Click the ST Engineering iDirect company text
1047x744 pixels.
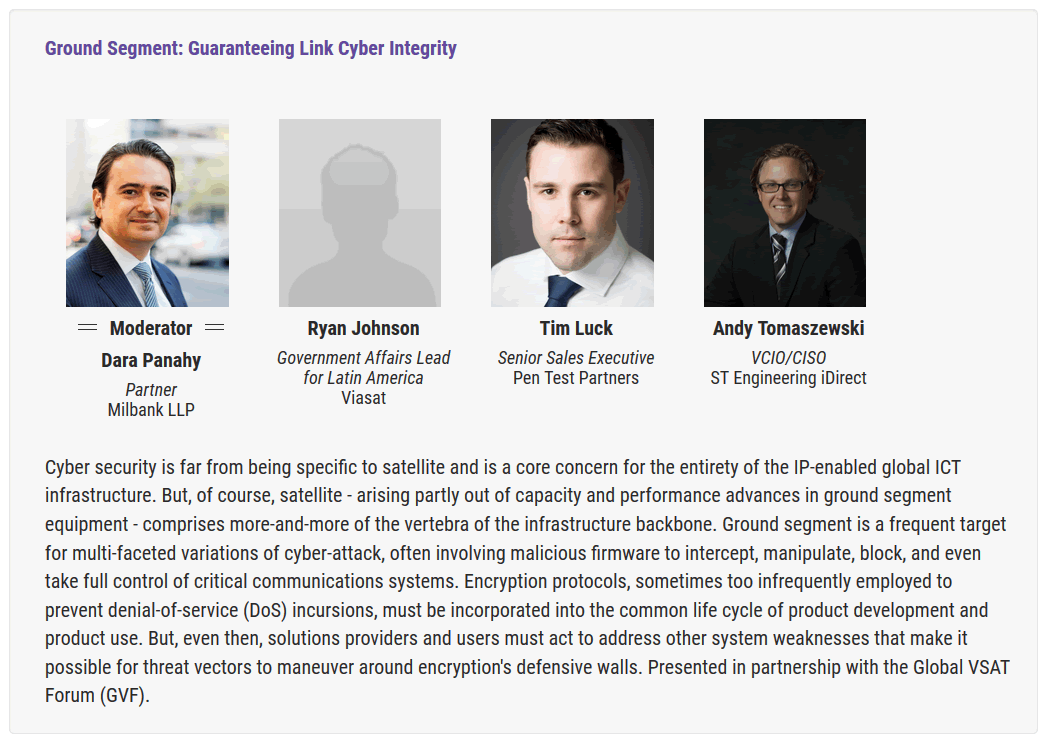(x=789, y=378)
